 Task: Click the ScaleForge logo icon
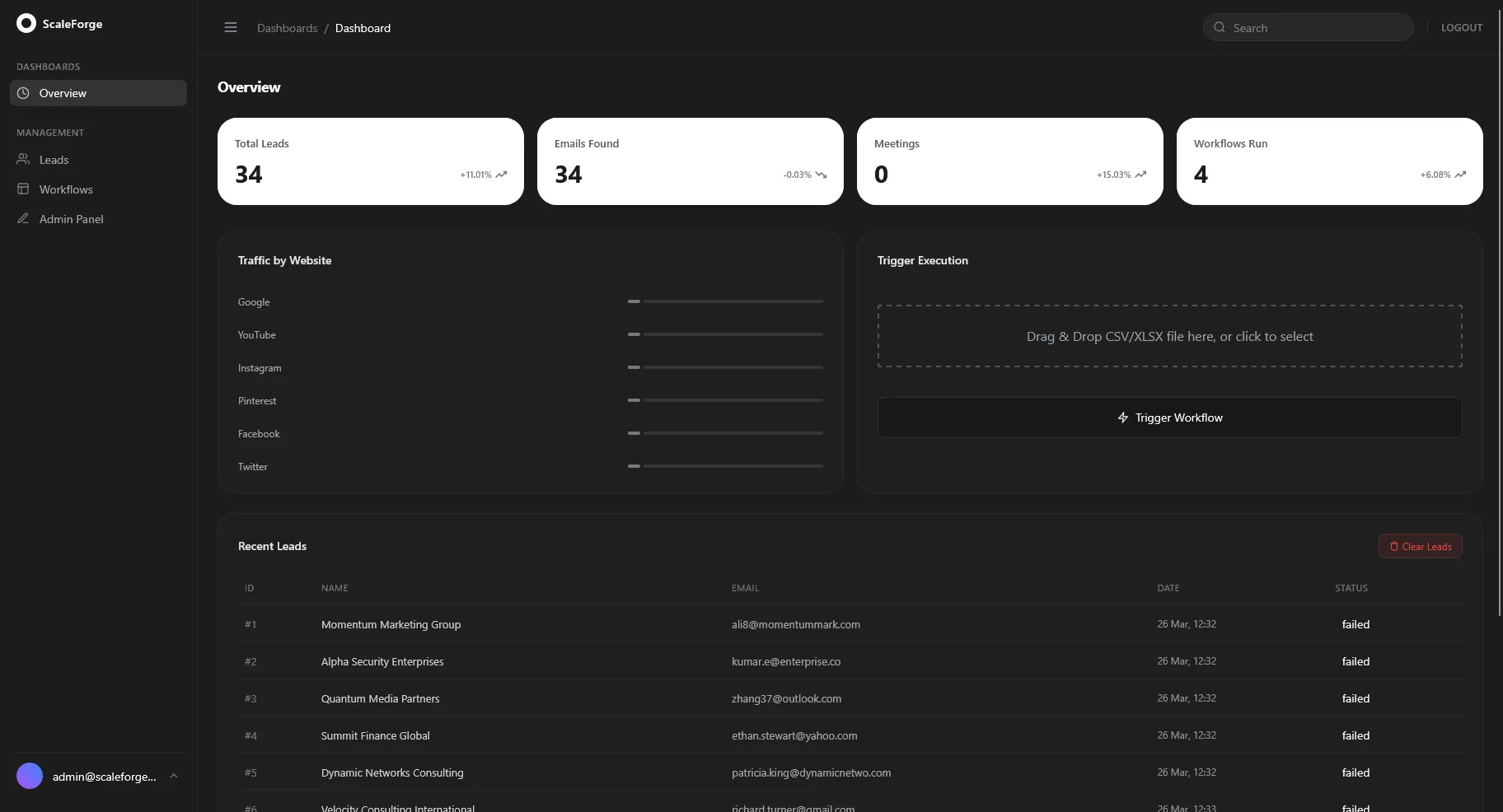click(x=26, y=23)
